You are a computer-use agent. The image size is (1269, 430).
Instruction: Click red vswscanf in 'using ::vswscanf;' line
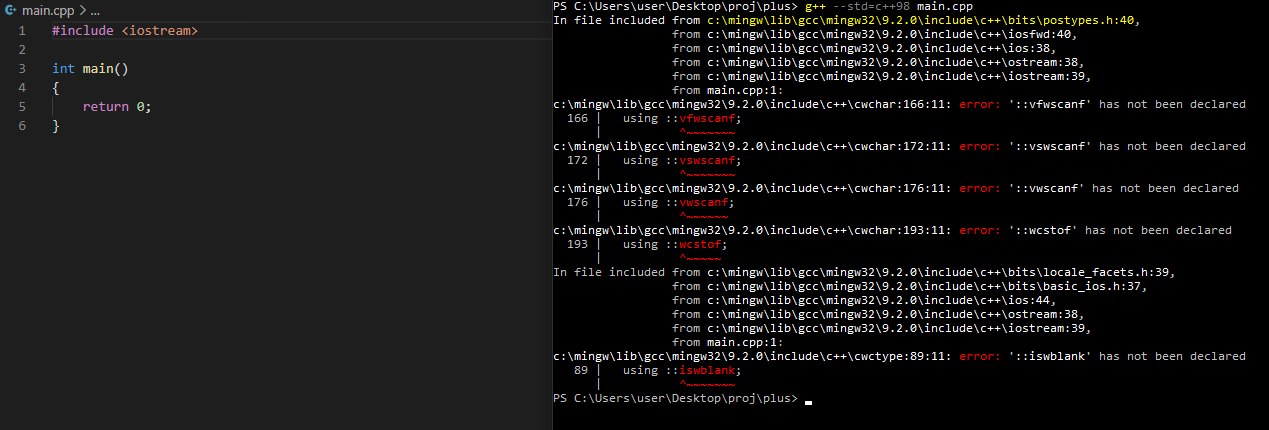707,160
